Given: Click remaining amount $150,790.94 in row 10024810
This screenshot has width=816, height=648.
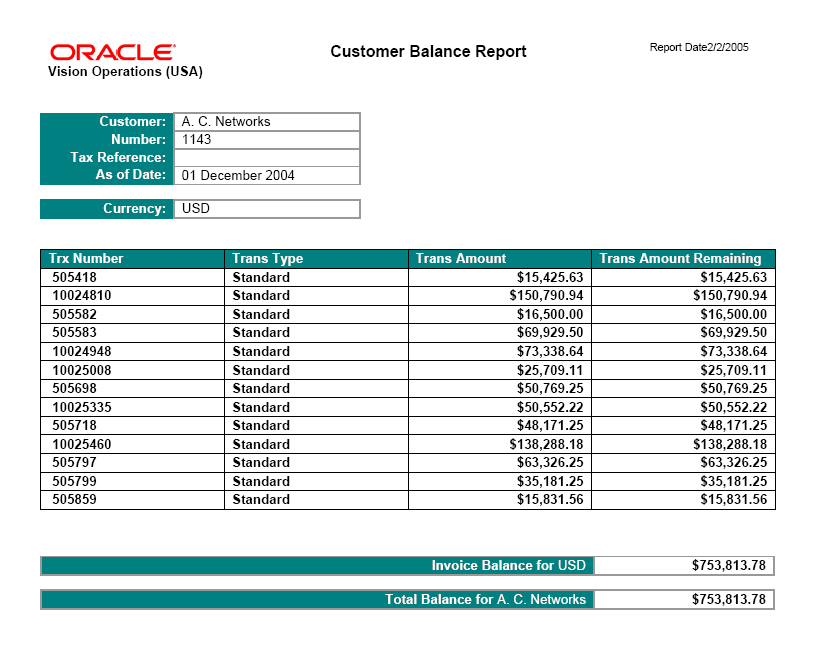Looking at the screenshot, I should pos(730,296).
